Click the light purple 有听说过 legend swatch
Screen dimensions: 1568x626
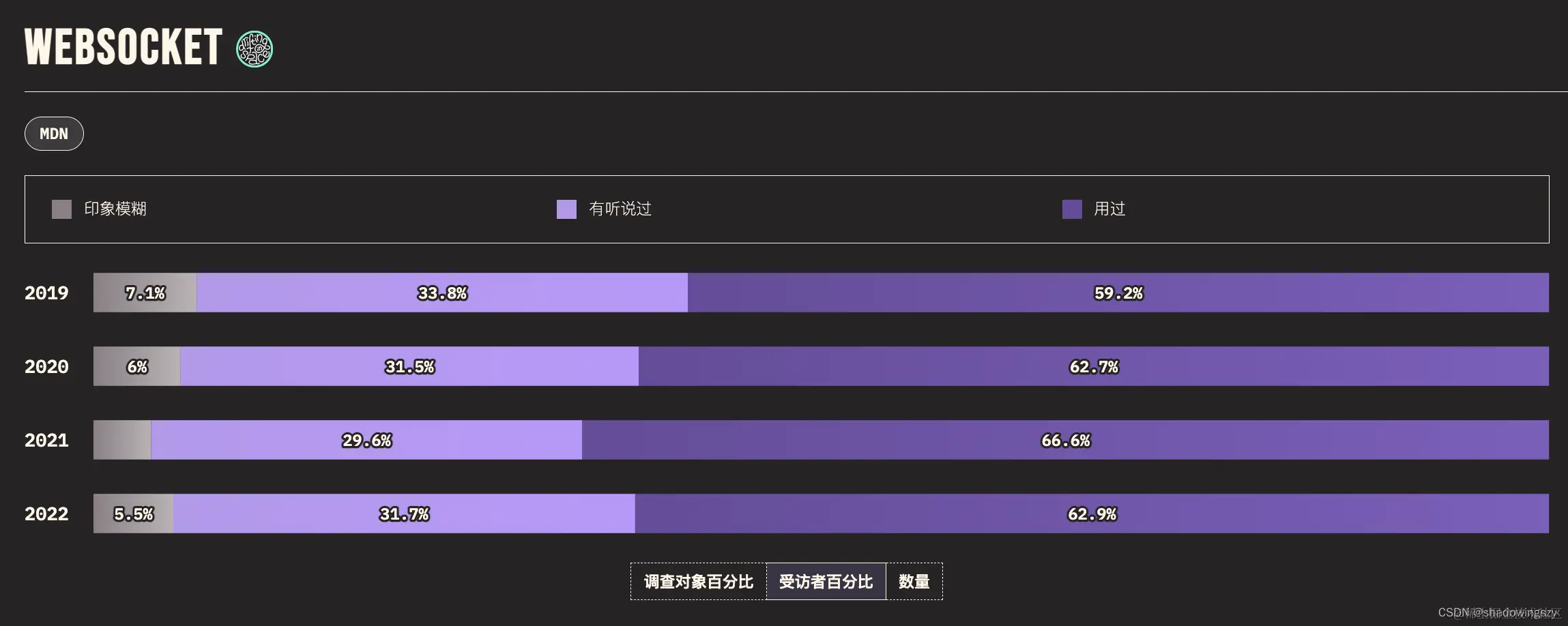[x=567, y=209]
